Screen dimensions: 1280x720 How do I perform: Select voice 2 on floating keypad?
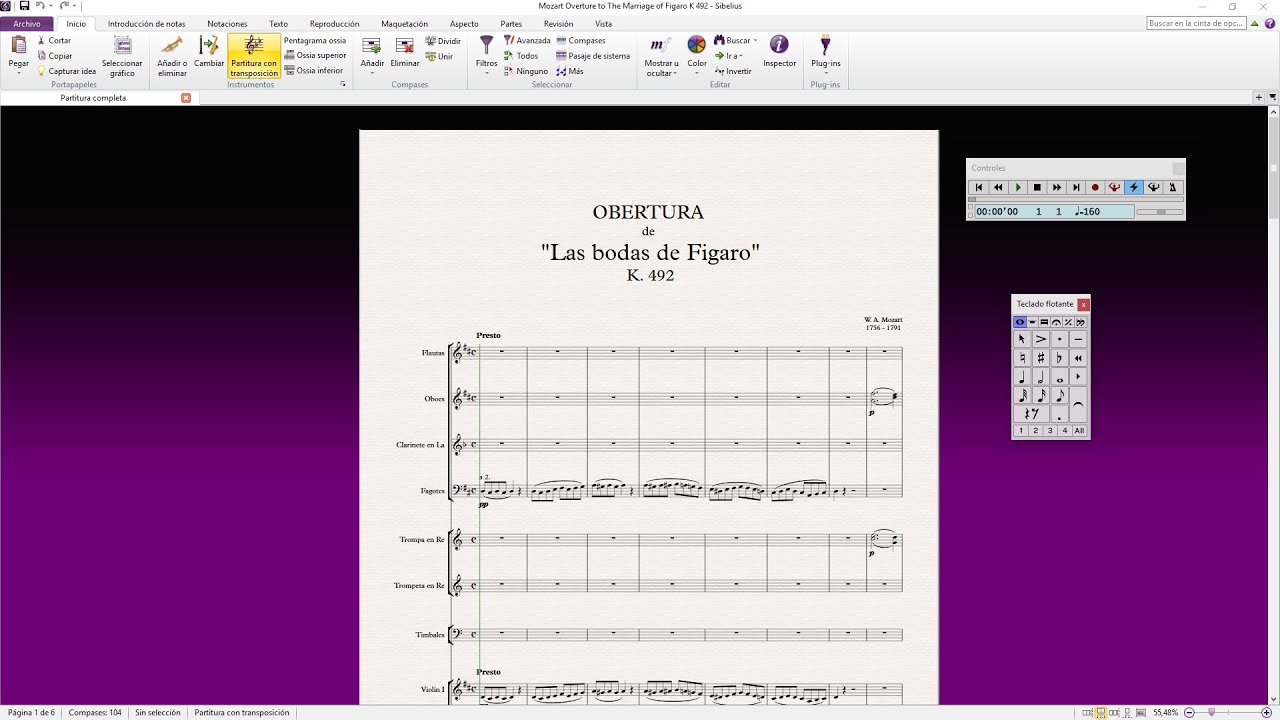(x=1035, y=431)
